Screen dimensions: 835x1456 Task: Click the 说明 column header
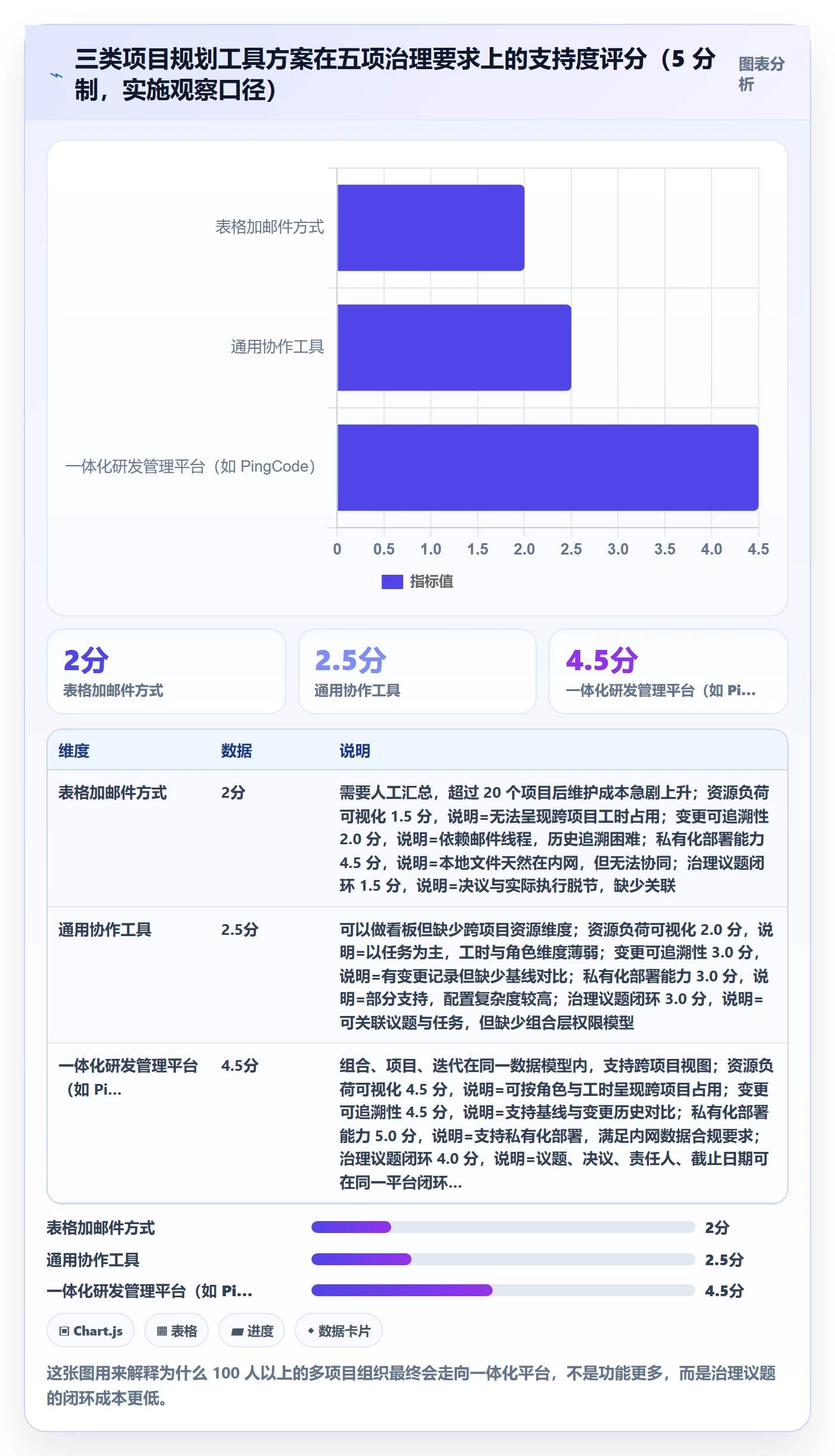[355, 751]
